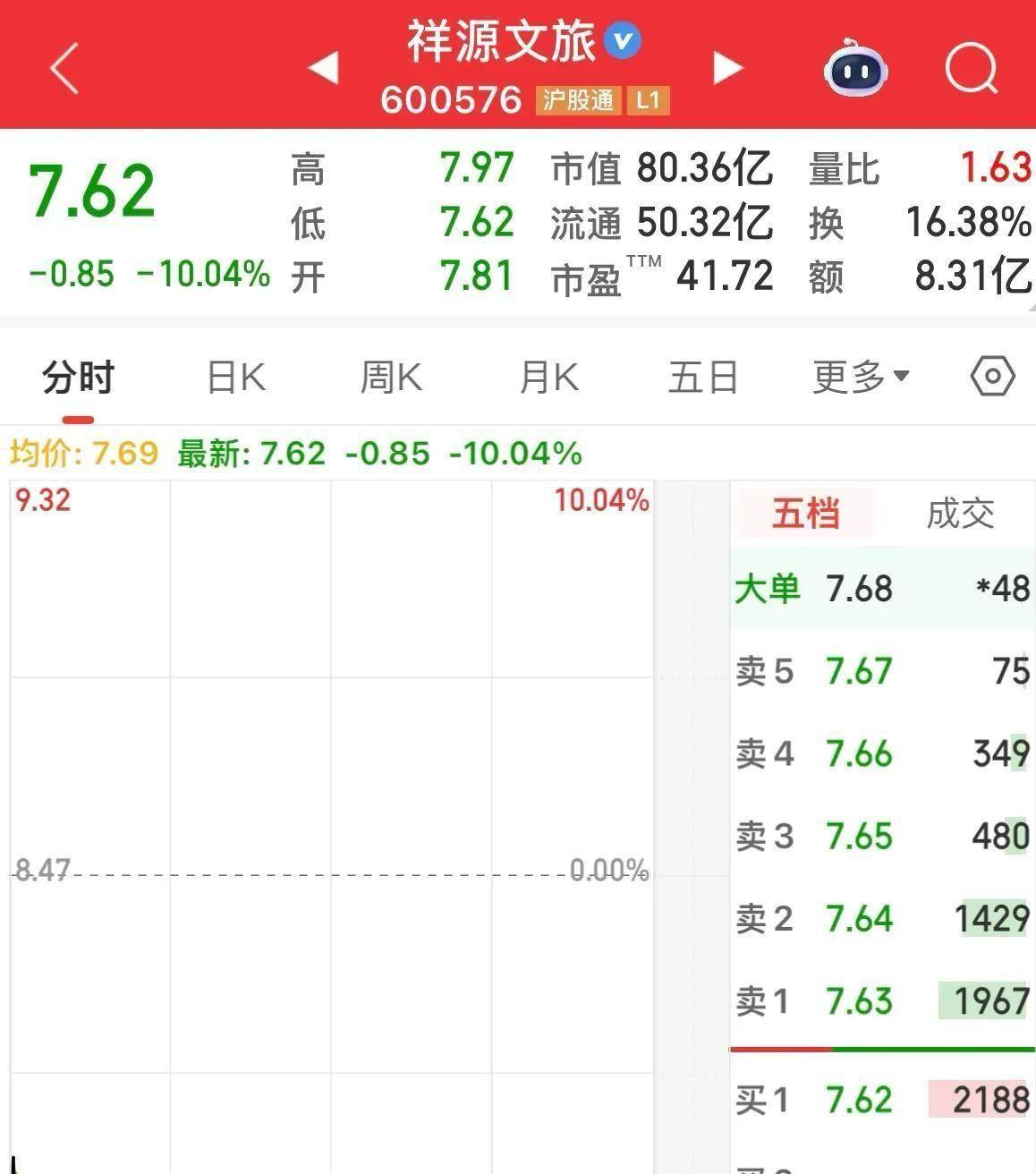The image size is (1036, 1174).
Task: Click the 沪股通 tag
Action: tap(576, 100)
